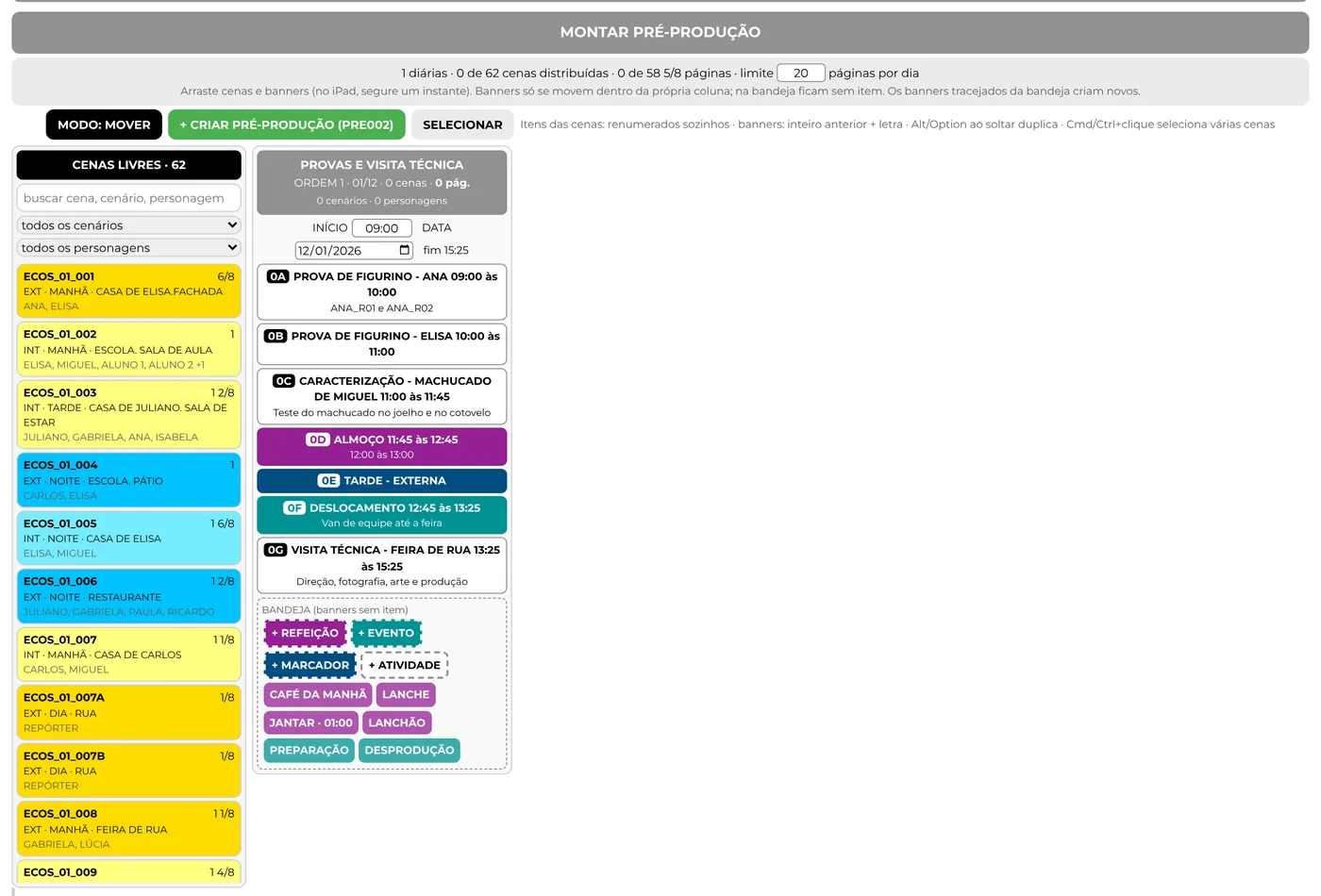The height and width of the screenshot is (896, 1321).
Task: Select banner 0G VISITA TÉCNICA - FEIRA DE RUA
Action: tap(382, 565)
